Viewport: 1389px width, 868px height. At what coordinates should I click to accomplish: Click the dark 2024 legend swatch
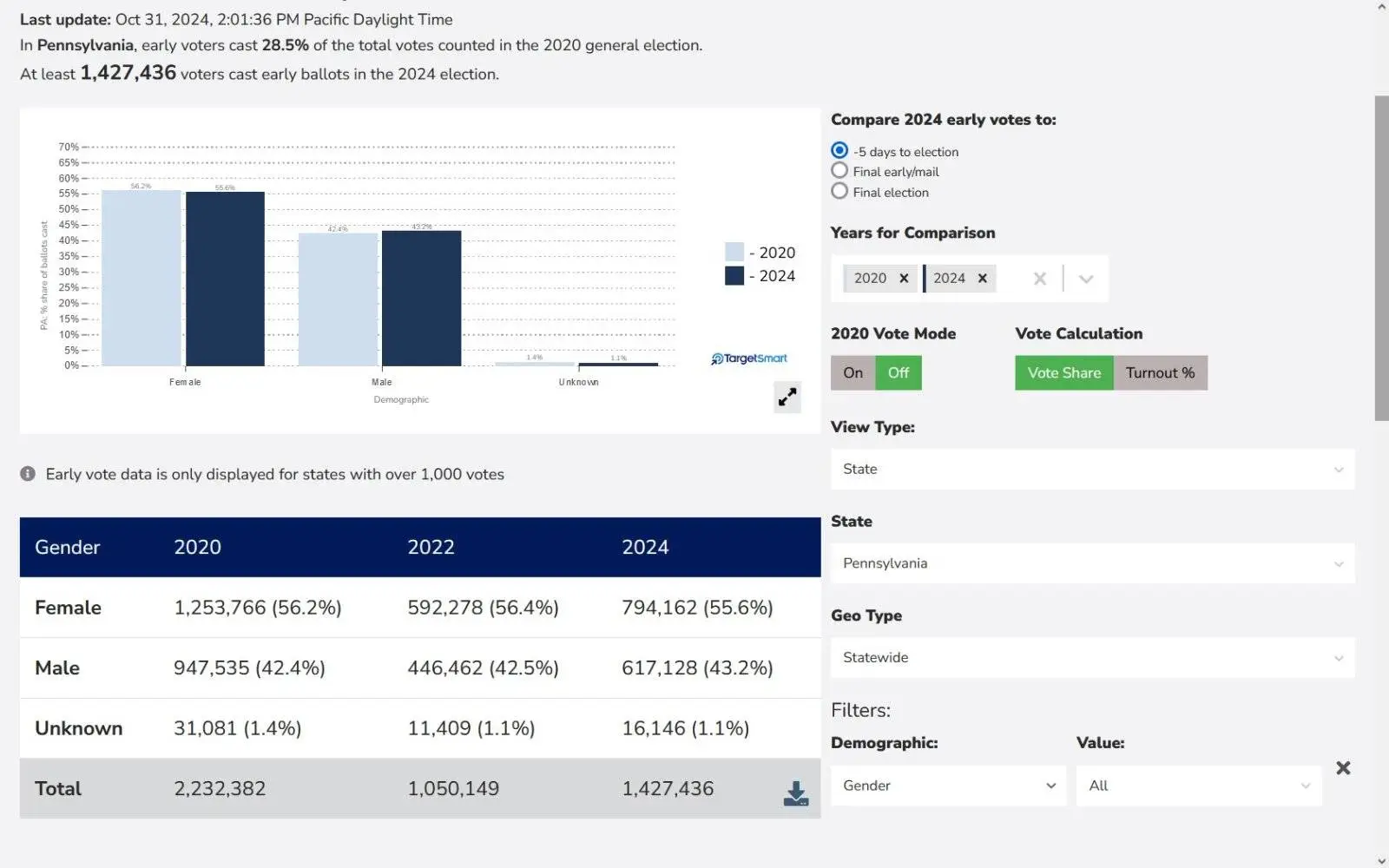[x=734, y=276]
